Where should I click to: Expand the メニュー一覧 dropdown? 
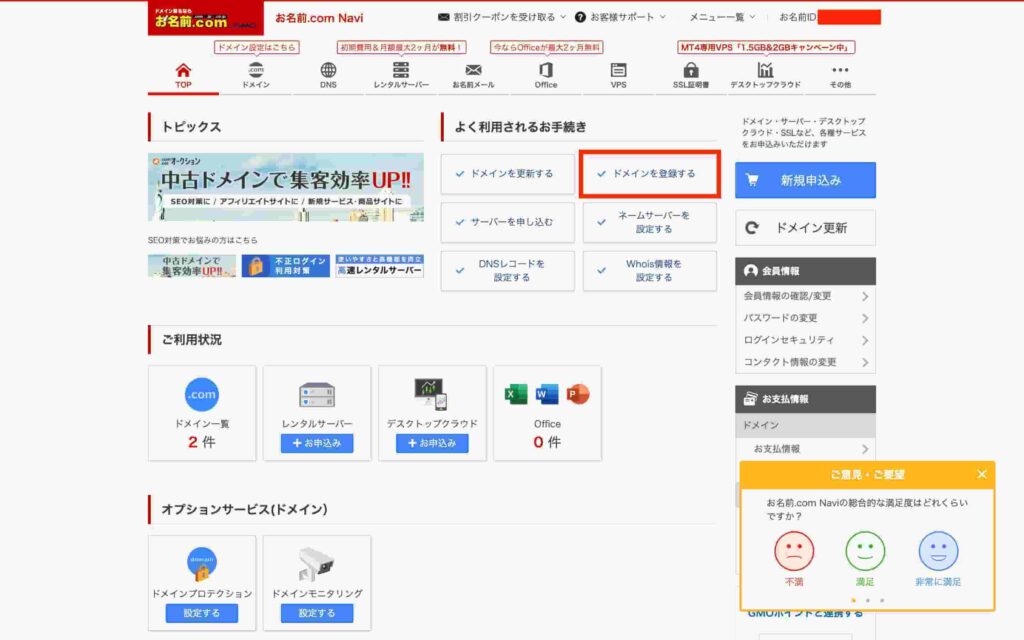pyautogui.click(x=722, y=17)
